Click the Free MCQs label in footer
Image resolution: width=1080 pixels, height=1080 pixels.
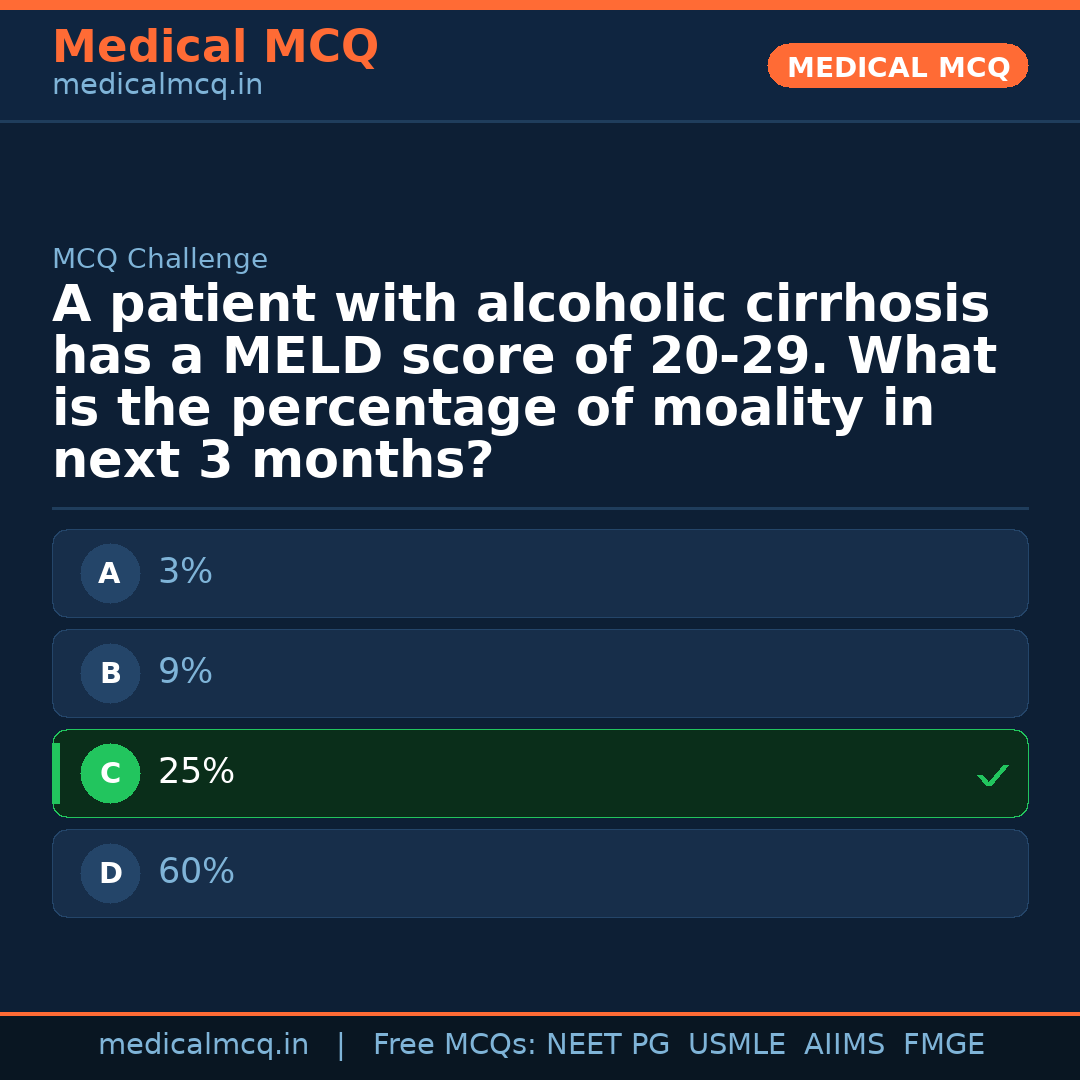tap(454, 1045)
